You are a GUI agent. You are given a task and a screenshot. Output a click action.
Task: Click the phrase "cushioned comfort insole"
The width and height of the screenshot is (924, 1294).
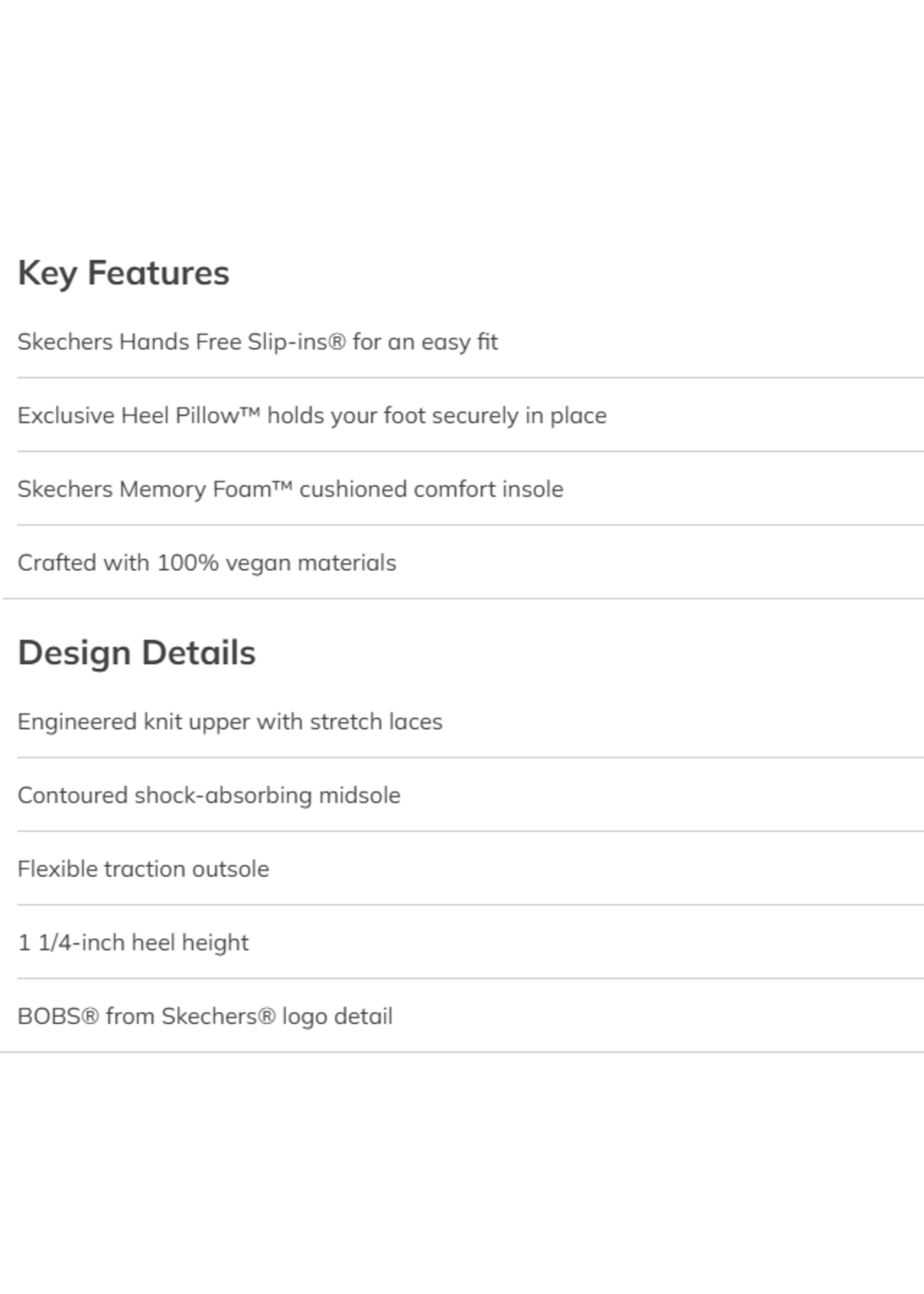431,490
